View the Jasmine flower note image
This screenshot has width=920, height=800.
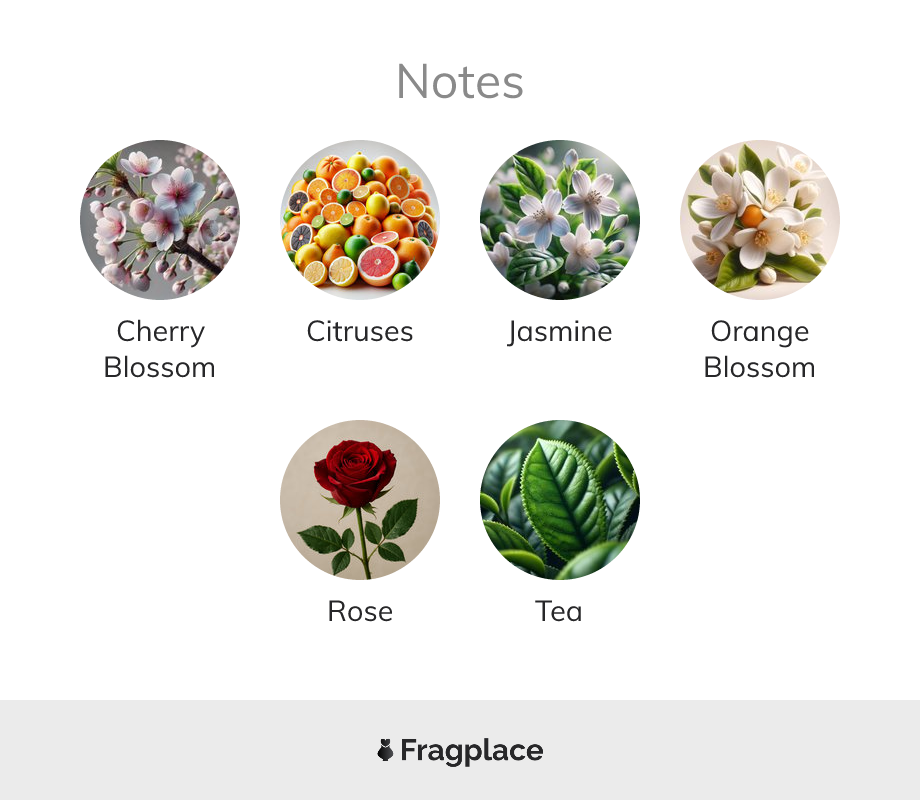click(x=560, y=220)
